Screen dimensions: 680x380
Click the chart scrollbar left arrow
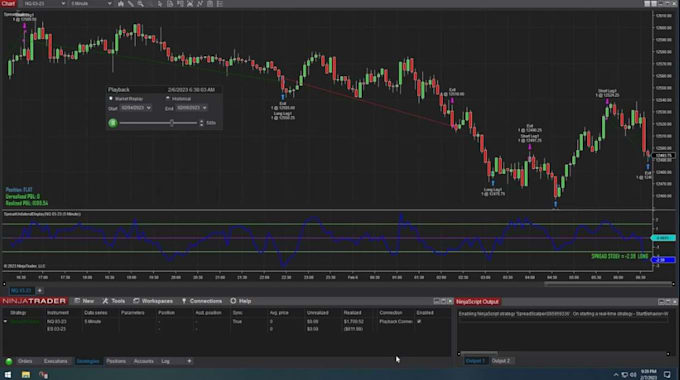pyautogui.click(x=4, y=284)
